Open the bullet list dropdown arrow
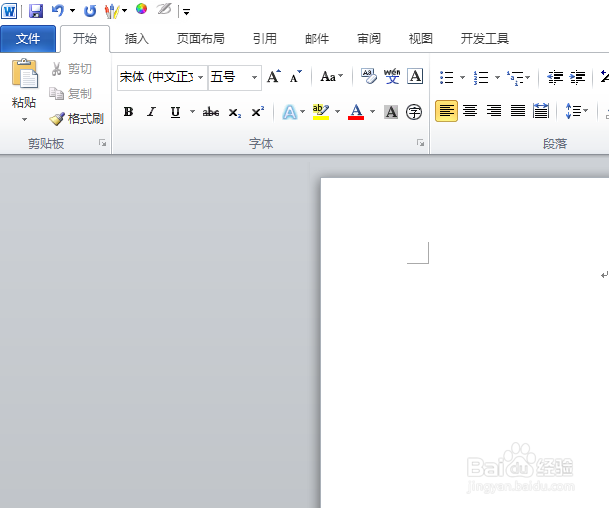 pyautogui.click(x=463, y=77)
